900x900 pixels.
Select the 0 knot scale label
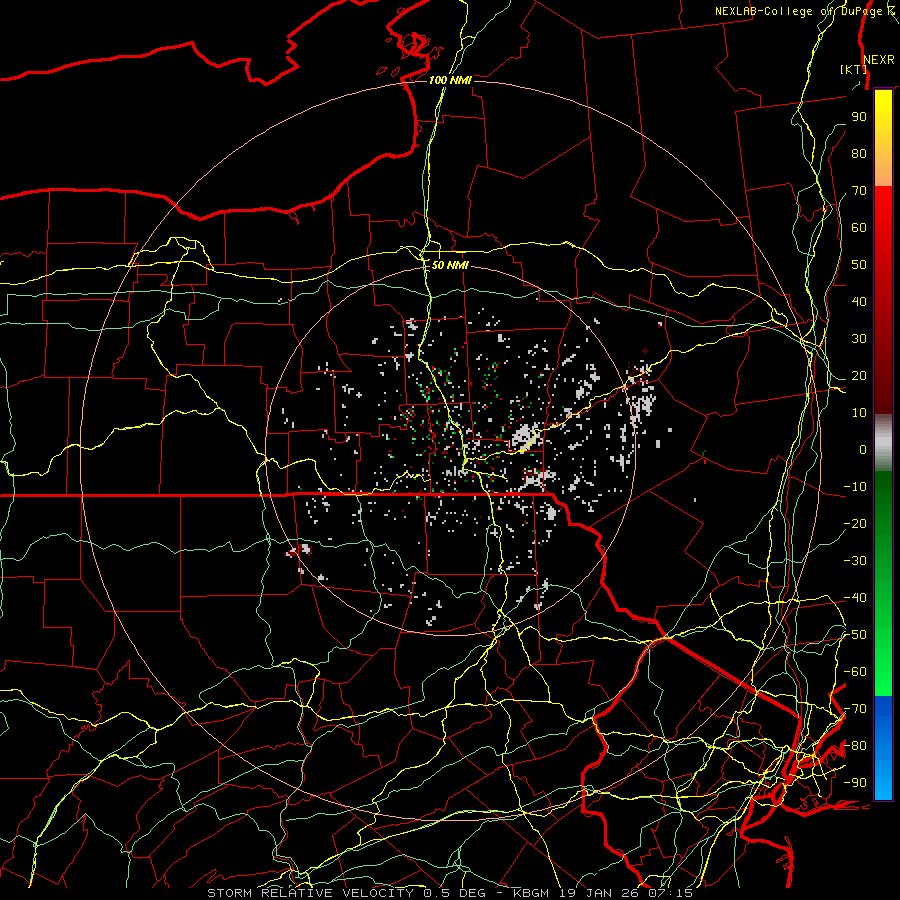863,449
